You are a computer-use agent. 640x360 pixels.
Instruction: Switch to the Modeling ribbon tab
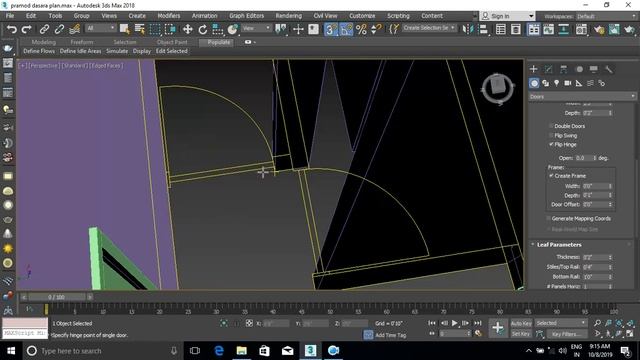[43, 42]
